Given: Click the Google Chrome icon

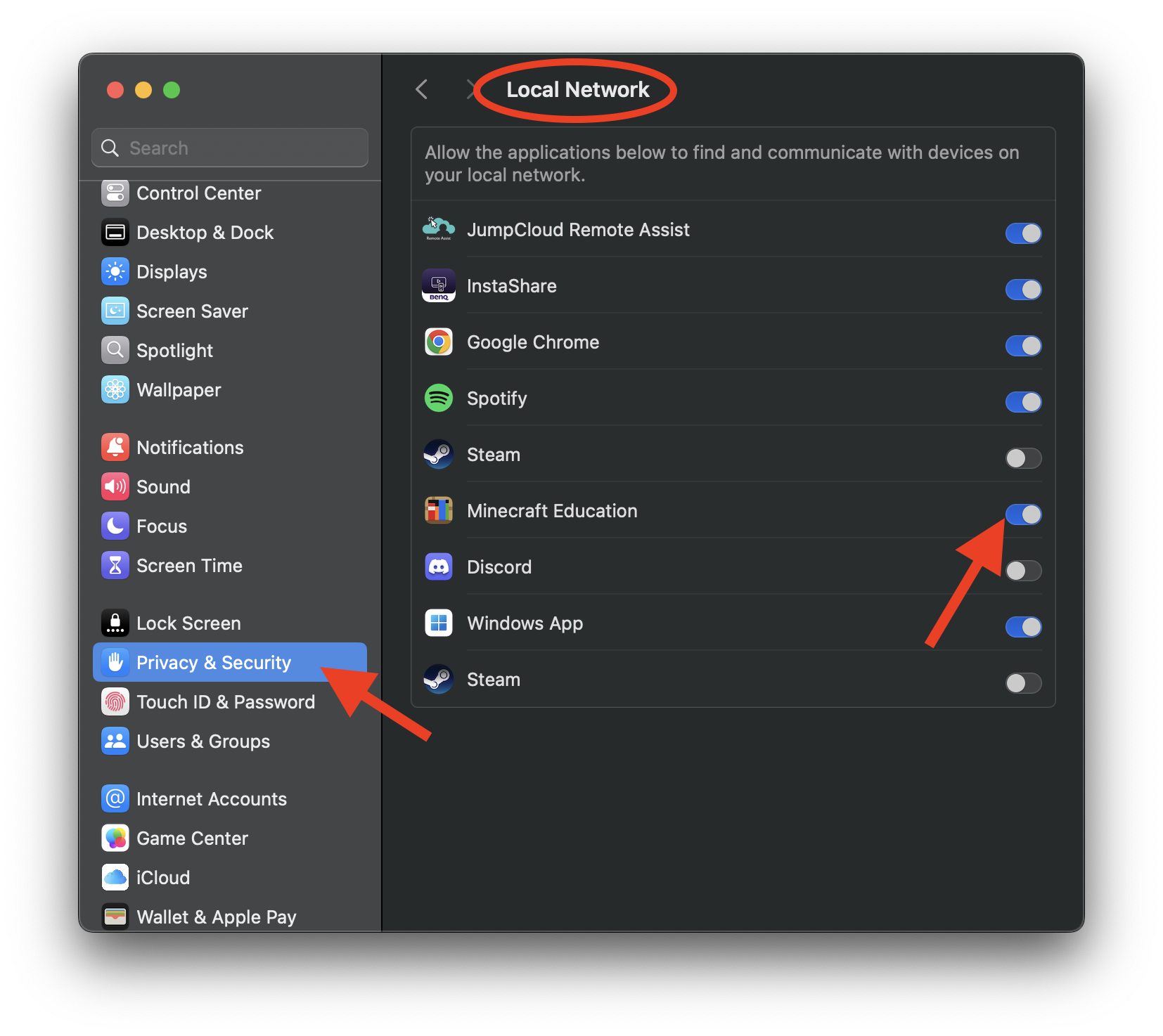Looking at the screenshot, I should [438, 342].
